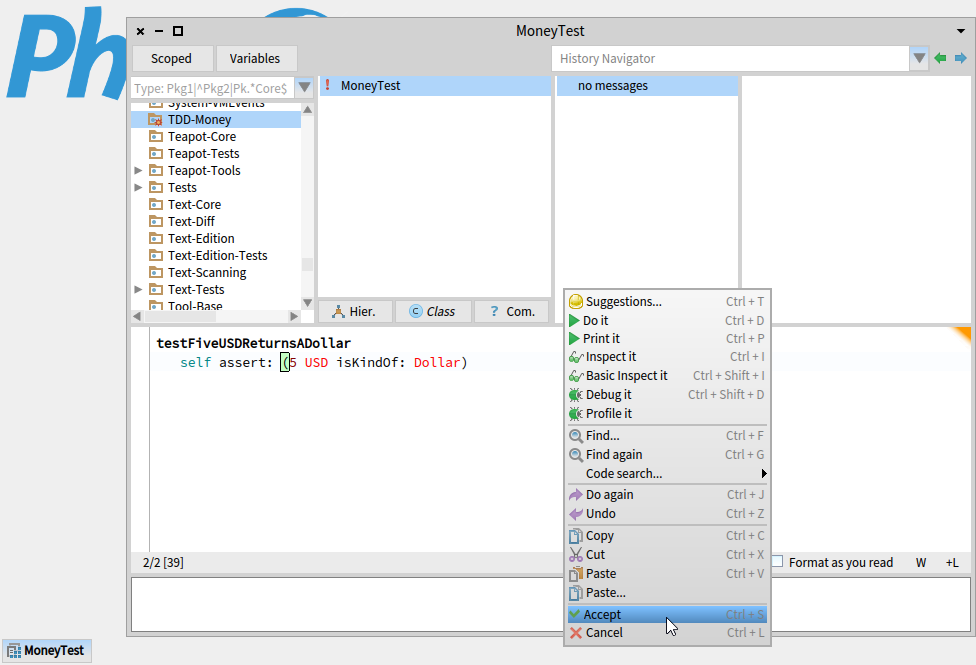Click the Paste clipboard icon
Image resolution: width=976 pixels, height=665 pixels.
[576, 574]
